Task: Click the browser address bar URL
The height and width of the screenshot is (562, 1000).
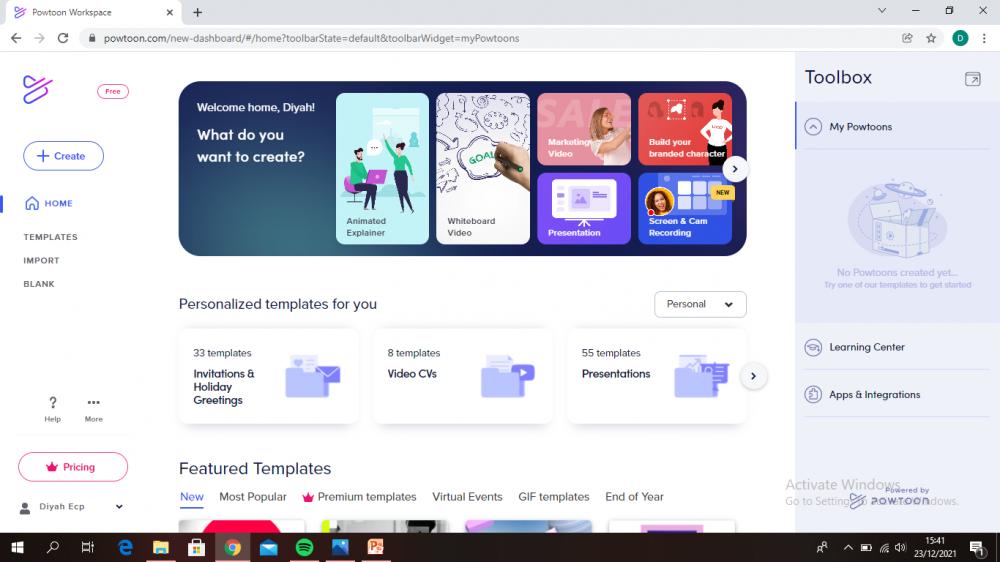Action: pyautogui.click(x=311, y=38)
